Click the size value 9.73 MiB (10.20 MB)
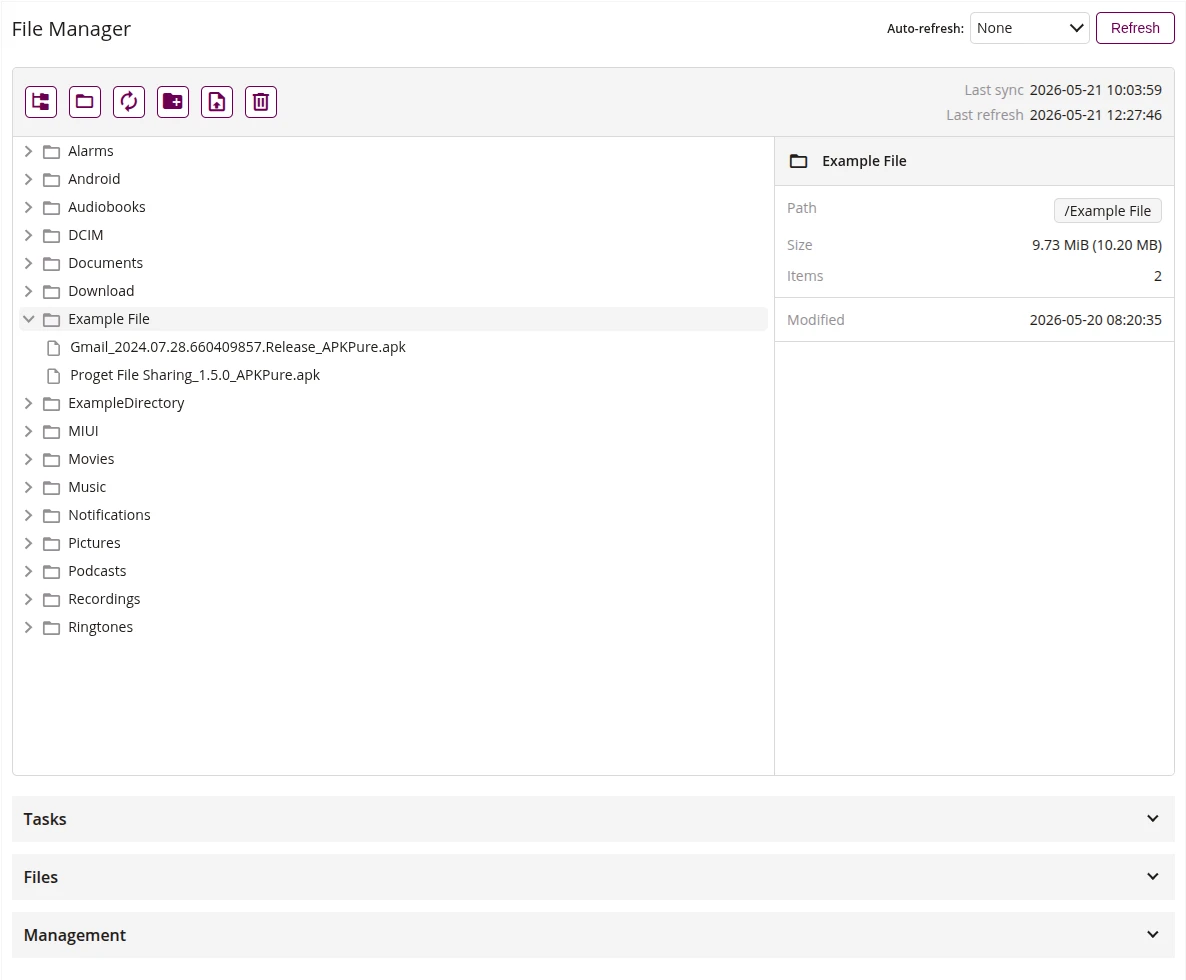 pos(1097,245)
